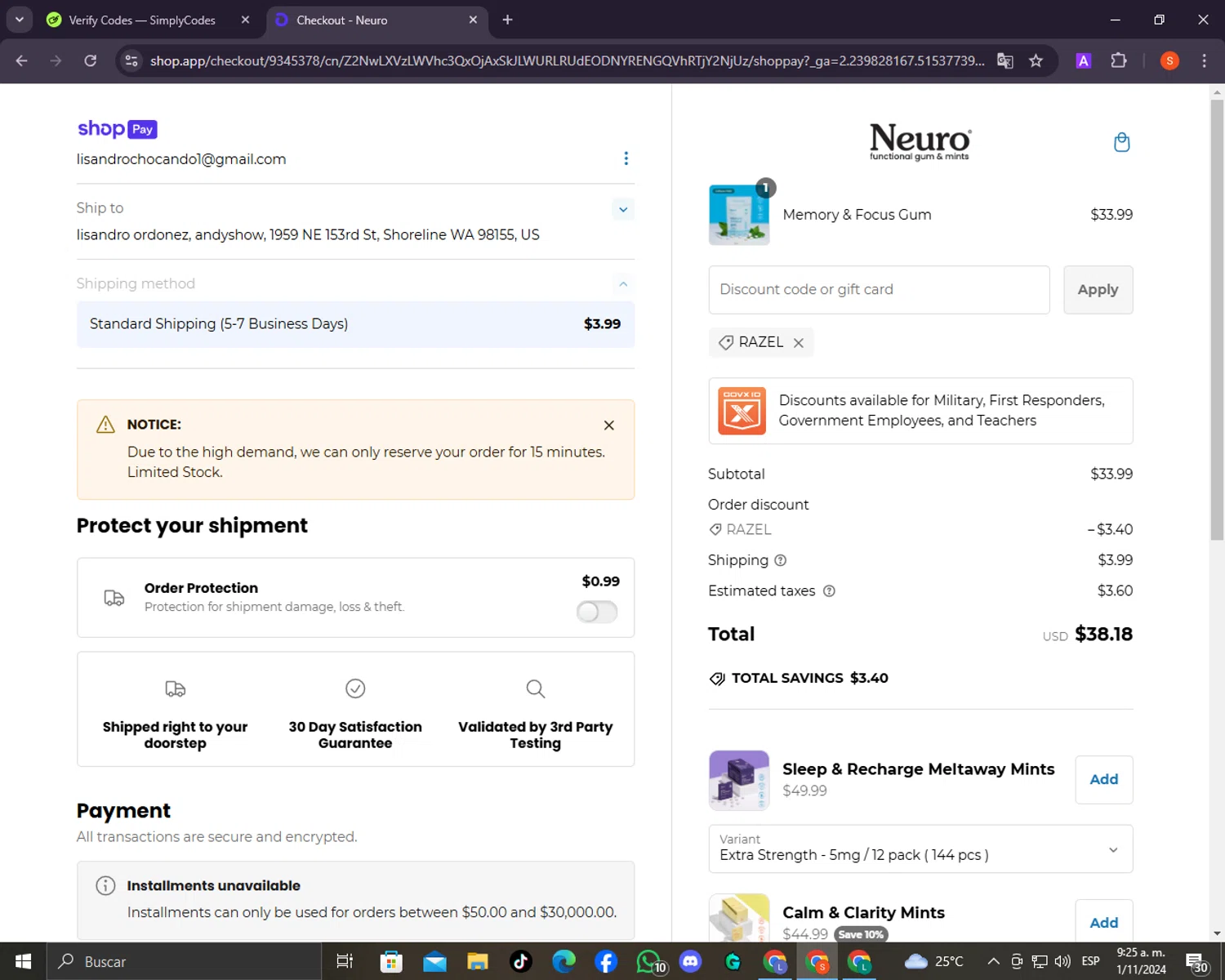Click the 30 Day Satisfaction checkmark icon
The image size is (1225, 980).
(x=355, y=688)
